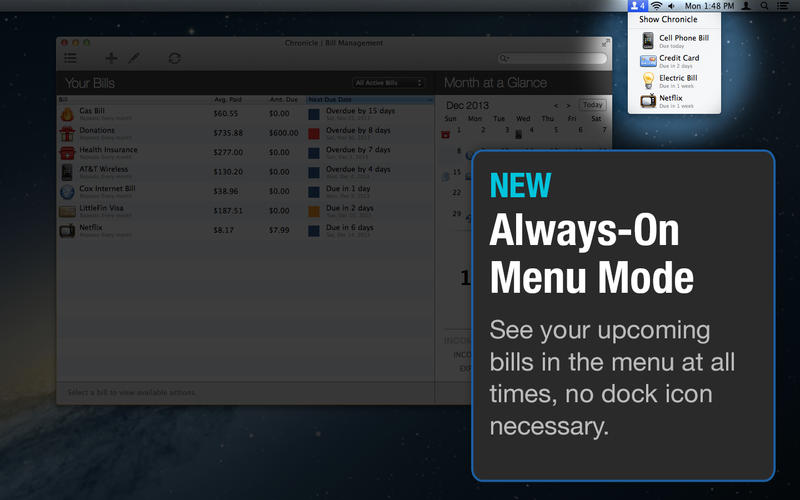Click the list view toolbar icon
Viewport: 800px width, 500px height.
pyautogui.click(x=70, y=58)
